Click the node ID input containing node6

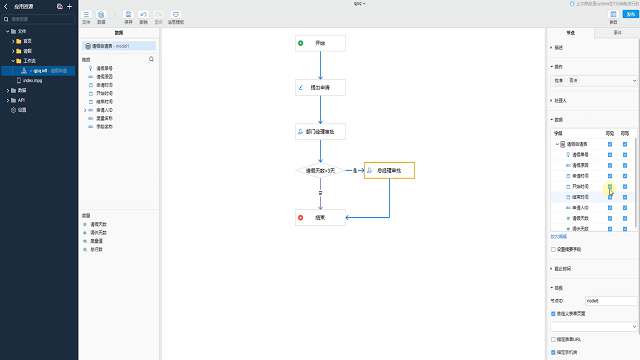click(611, 301)
